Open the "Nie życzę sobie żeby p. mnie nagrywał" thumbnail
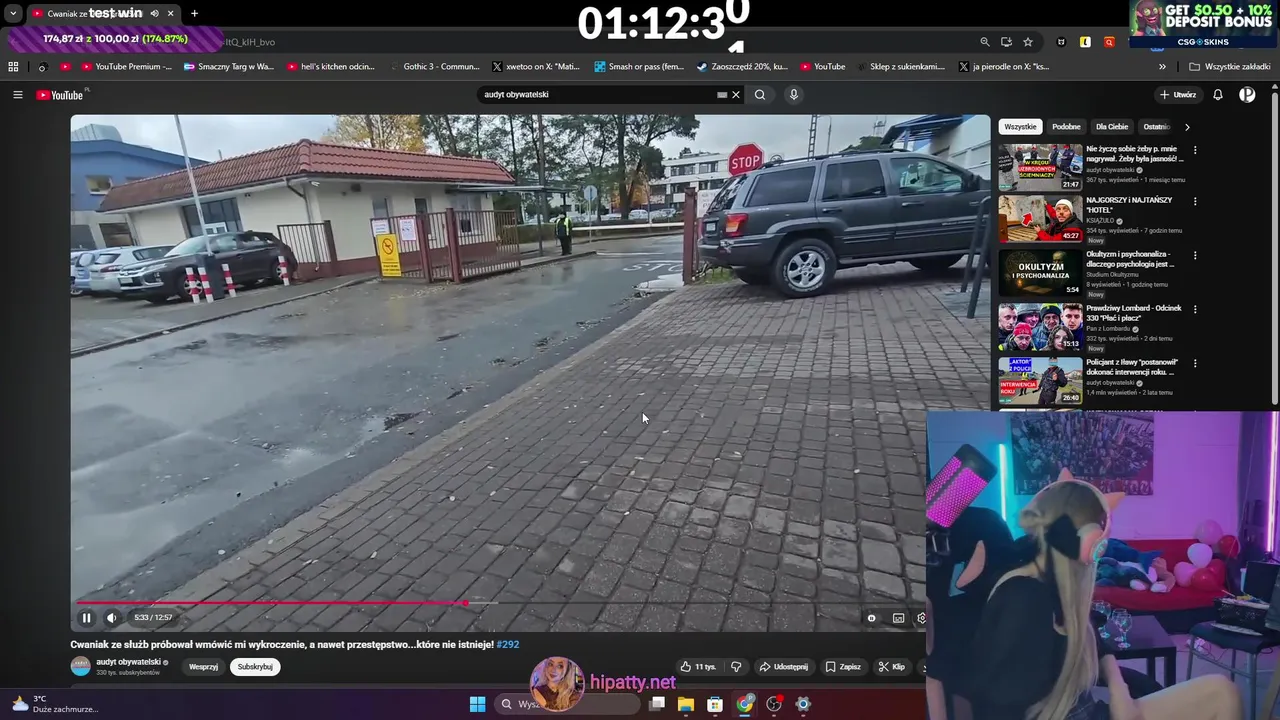 pos(1040,167)
